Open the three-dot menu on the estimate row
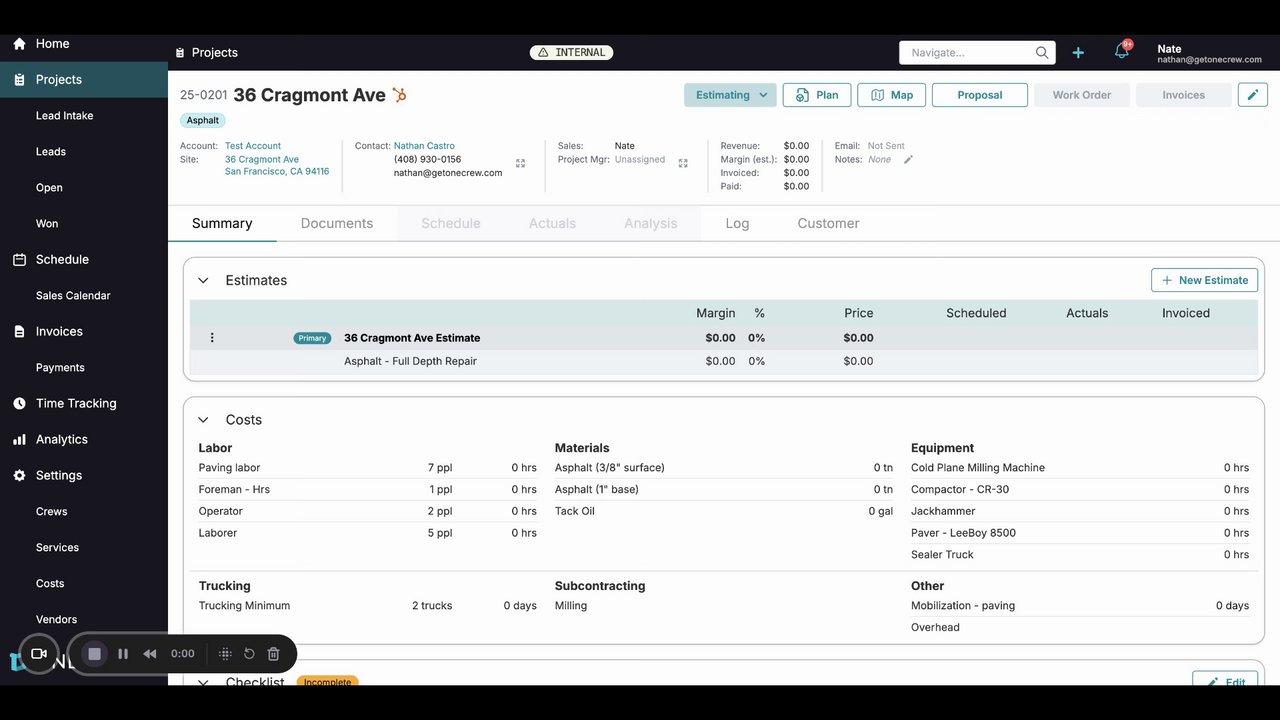1280x720 pixels. (x=212, y=338)
